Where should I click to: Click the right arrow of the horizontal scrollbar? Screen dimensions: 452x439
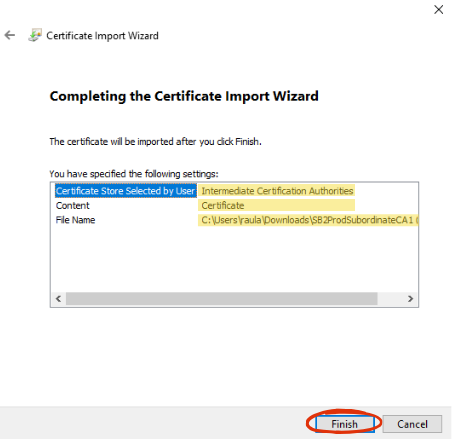411,299
